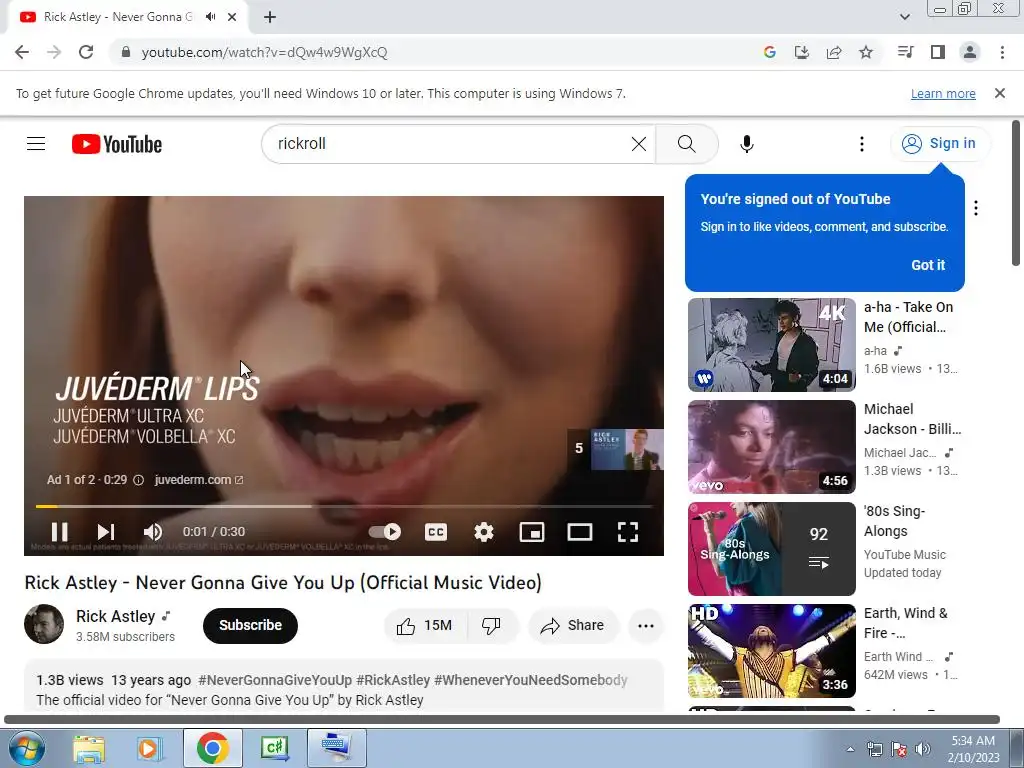This screenshot has height=768, width=1024.
Task: Like the video with 15M thumbs-up
Action: pyautogui.click(x=425, y=626)
